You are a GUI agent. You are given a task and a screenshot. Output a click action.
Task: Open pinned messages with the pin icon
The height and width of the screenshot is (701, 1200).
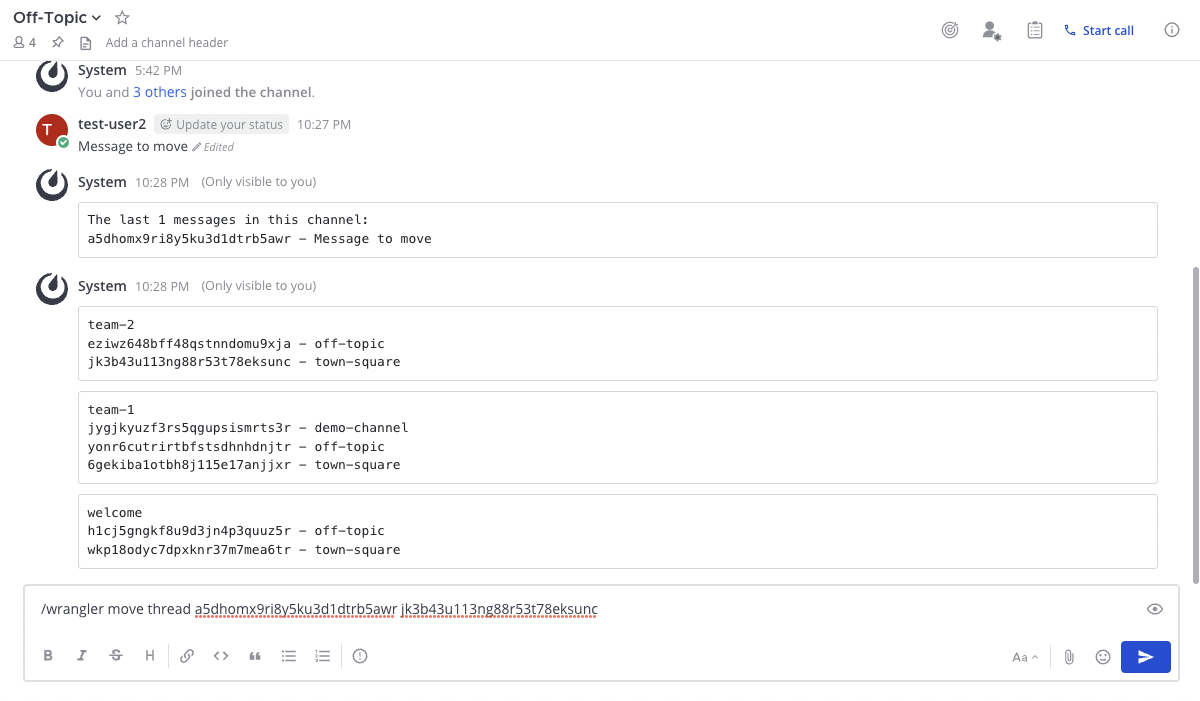58,43
